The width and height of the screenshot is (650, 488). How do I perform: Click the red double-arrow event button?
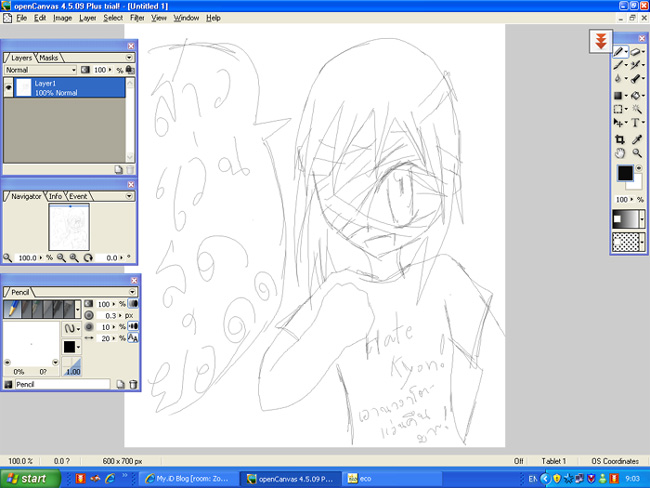click(601, 41)
